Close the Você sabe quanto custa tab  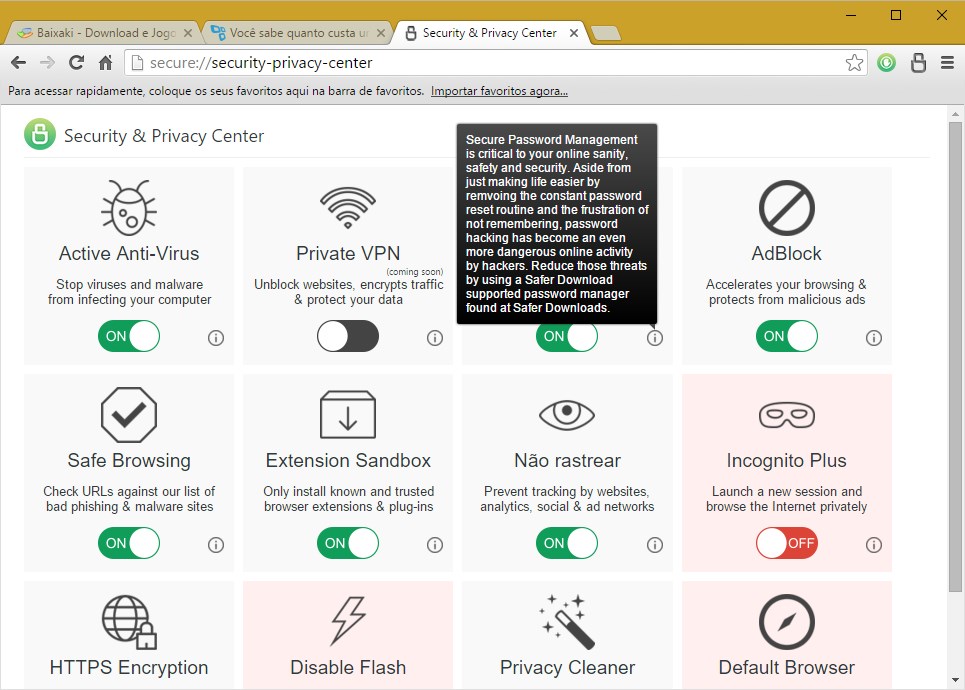pyautogui.click(x=381, y=33)
